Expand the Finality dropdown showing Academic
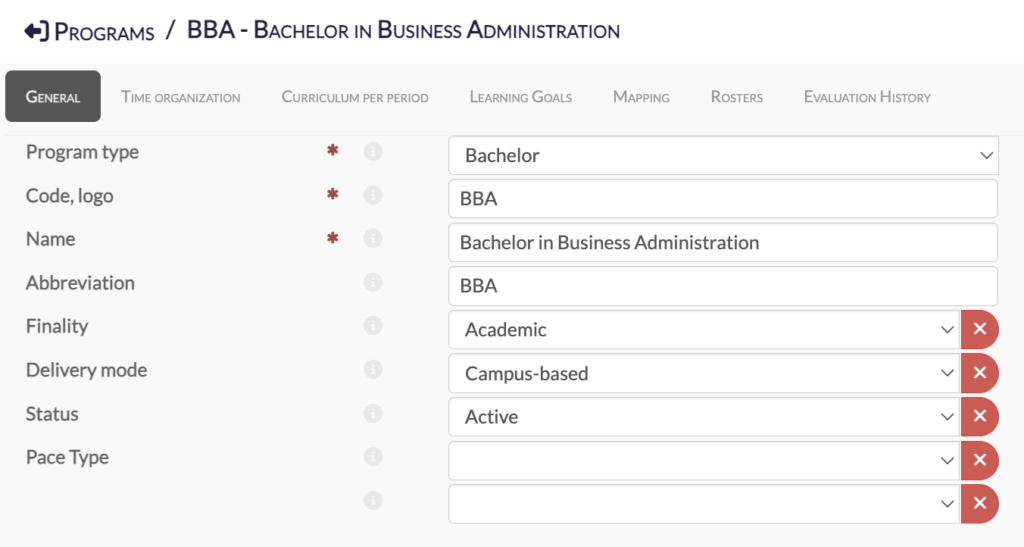 click(704, 329)
